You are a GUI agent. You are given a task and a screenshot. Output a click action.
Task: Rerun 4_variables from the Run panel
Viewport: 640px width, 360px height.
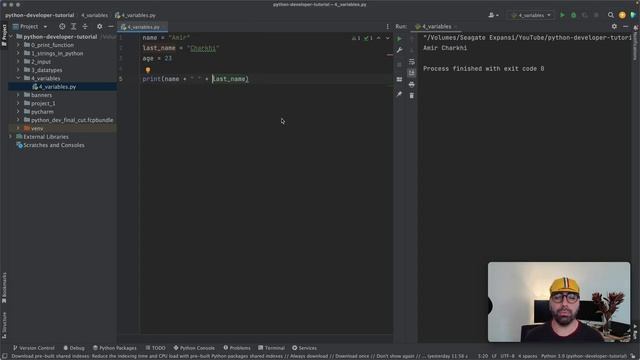point(399,39)
